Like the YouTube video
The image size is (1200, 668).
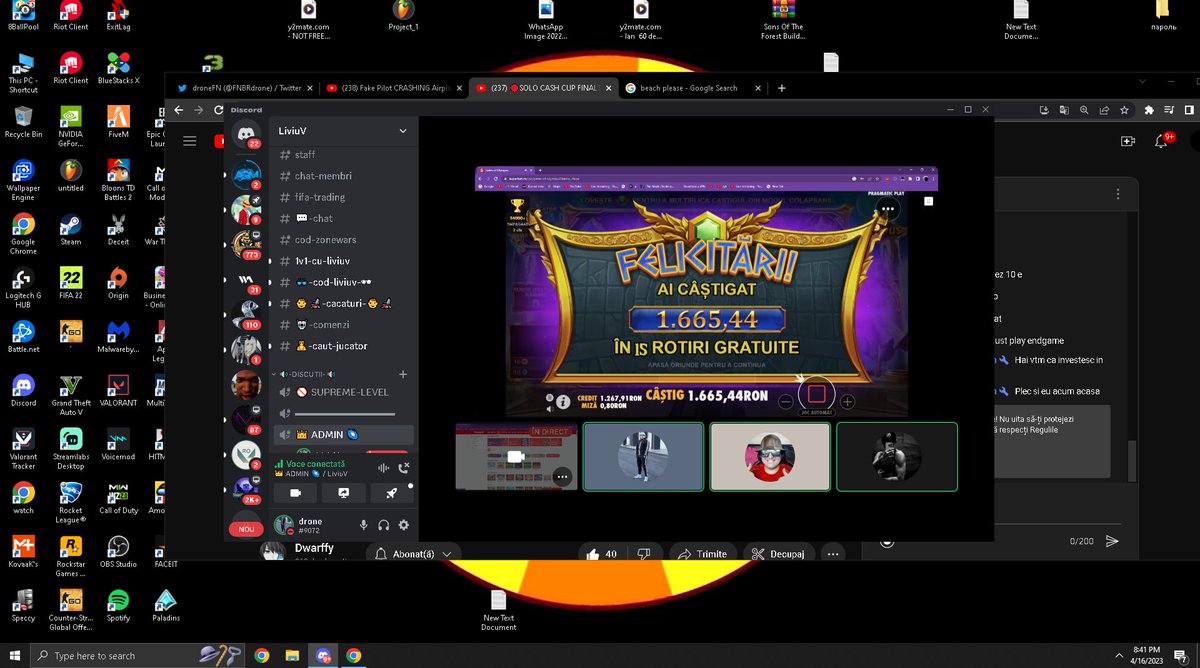click(602, 554)
